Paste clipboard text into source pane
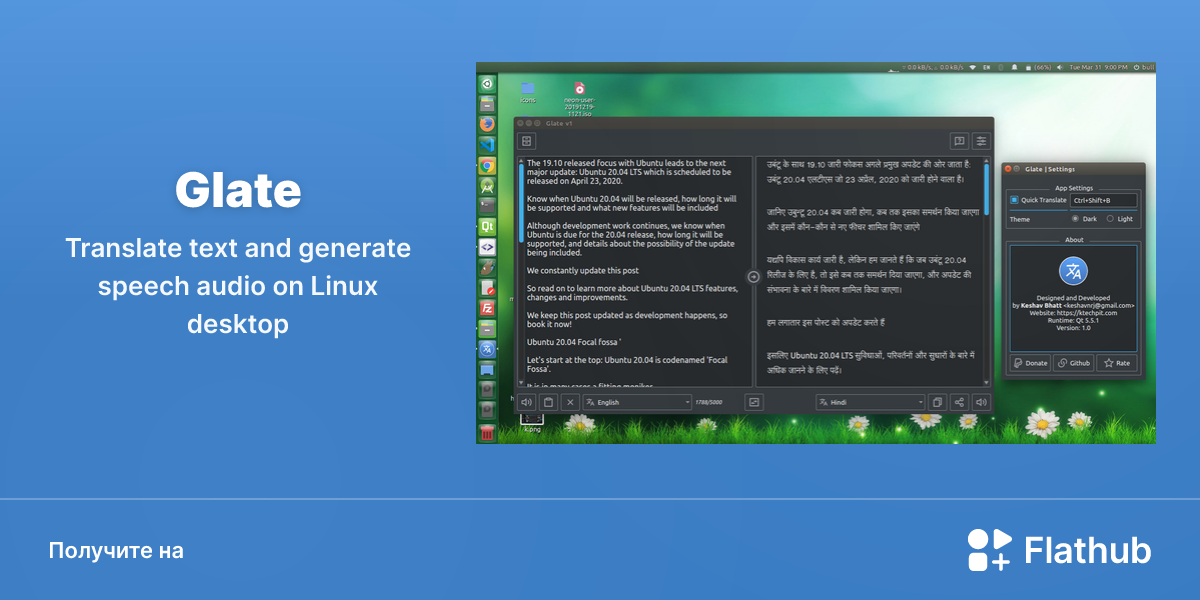The height and width of the screenshot is (600, 1200). [x=548, y=402]
